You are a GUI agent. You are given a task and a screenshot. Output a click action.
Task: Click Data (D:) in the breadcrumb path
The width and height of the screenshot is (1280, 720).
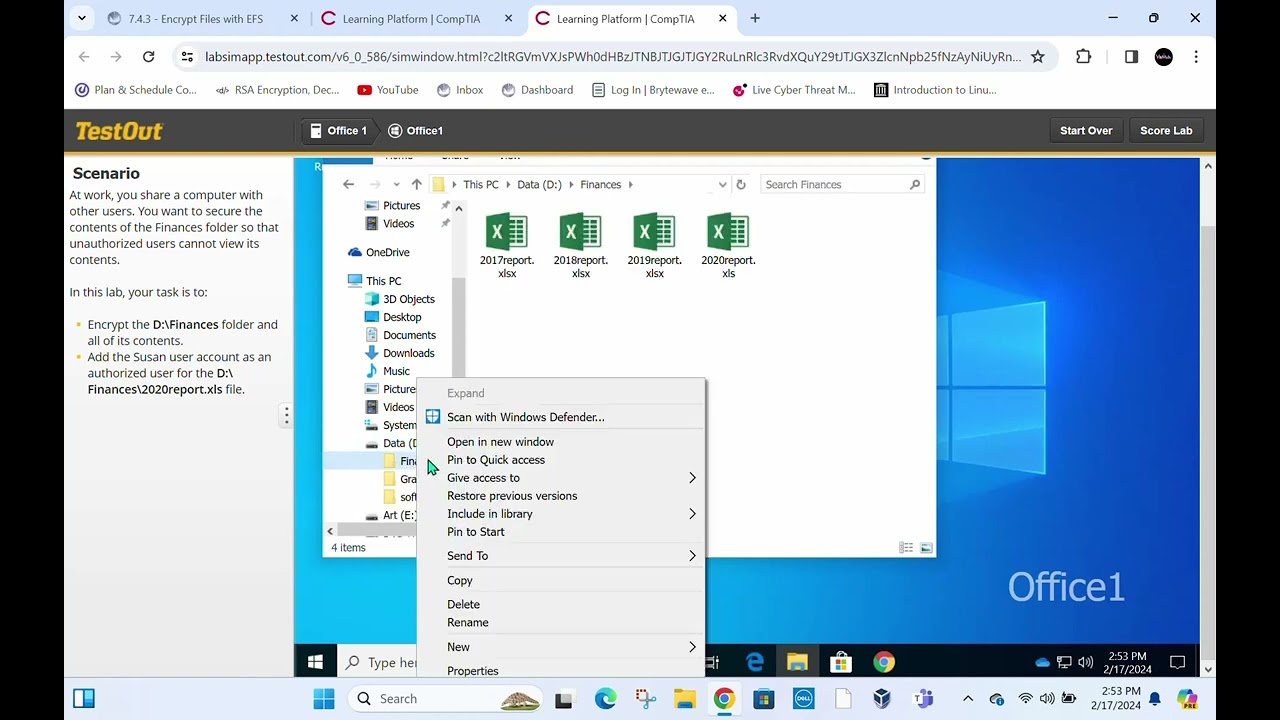(x=539, y=184)
